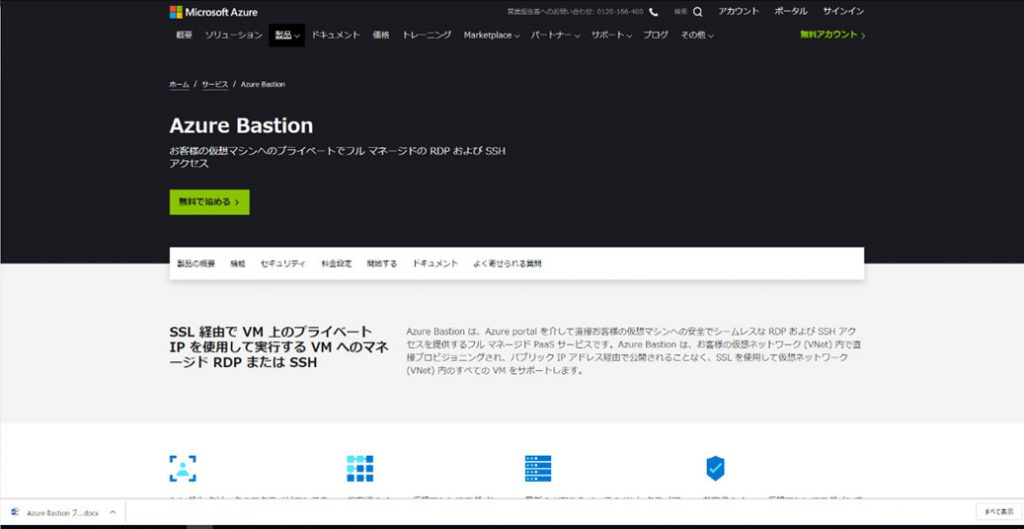Jump to ドキュメント section tab in white bar
The width and height of the screenshot is (1024, 529).
coord(435,264)
